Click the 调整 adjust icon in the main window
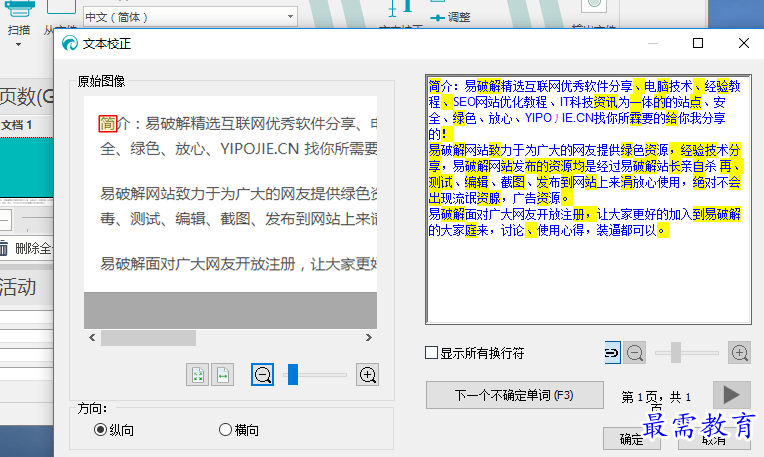 pyautogui.click(x=437, y=18)
